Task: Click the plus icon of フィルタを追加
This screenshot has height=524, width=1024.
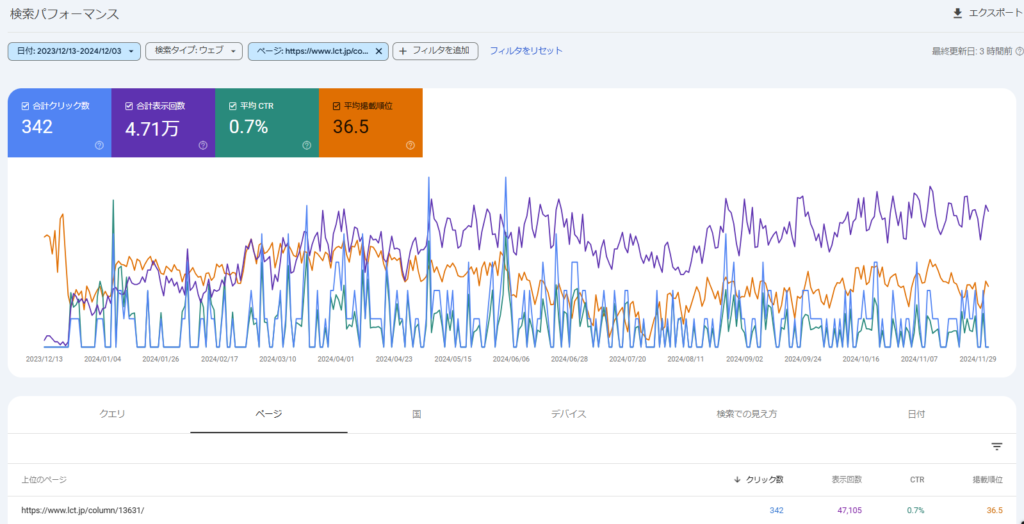Action: click(x=403, y=51)
